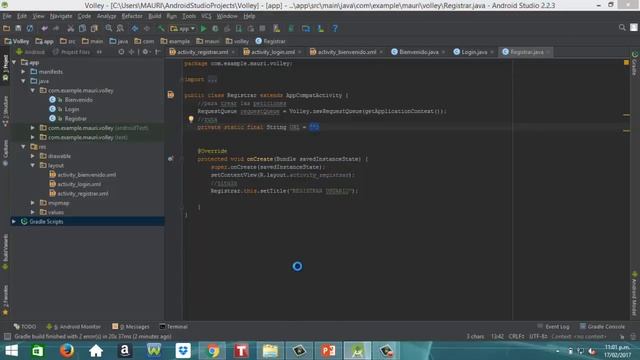This screenshot has height=360, width=640.
Task: Open the Navigate menu
Action: (x=61, y=16)
